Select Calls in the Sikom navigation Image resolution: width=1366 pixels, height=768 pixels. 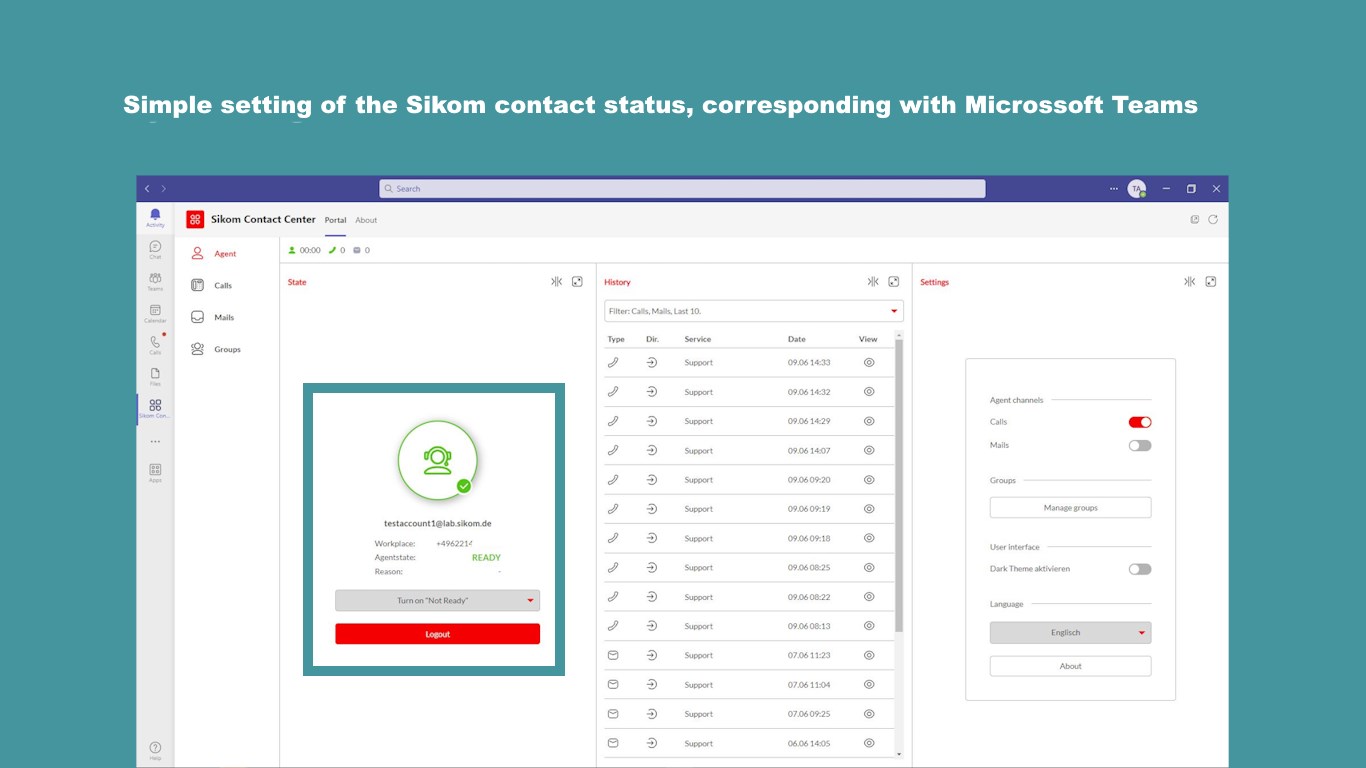coord(212,285)
